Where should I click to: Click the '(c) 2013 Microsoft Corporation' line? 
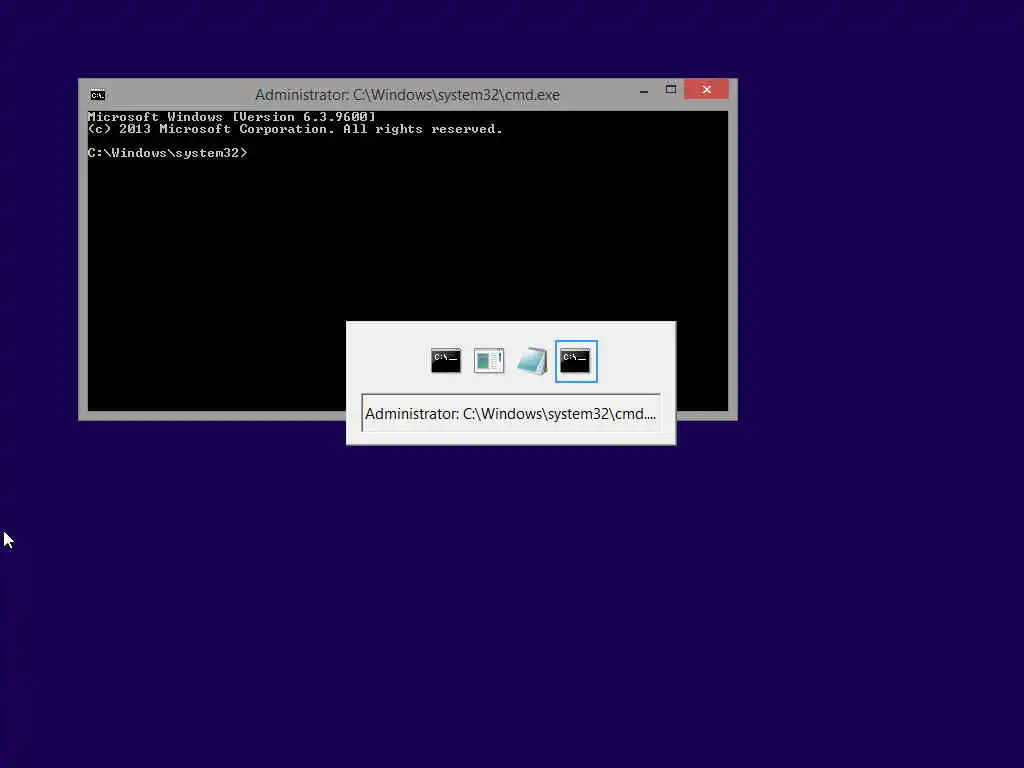tap(295, 129)
